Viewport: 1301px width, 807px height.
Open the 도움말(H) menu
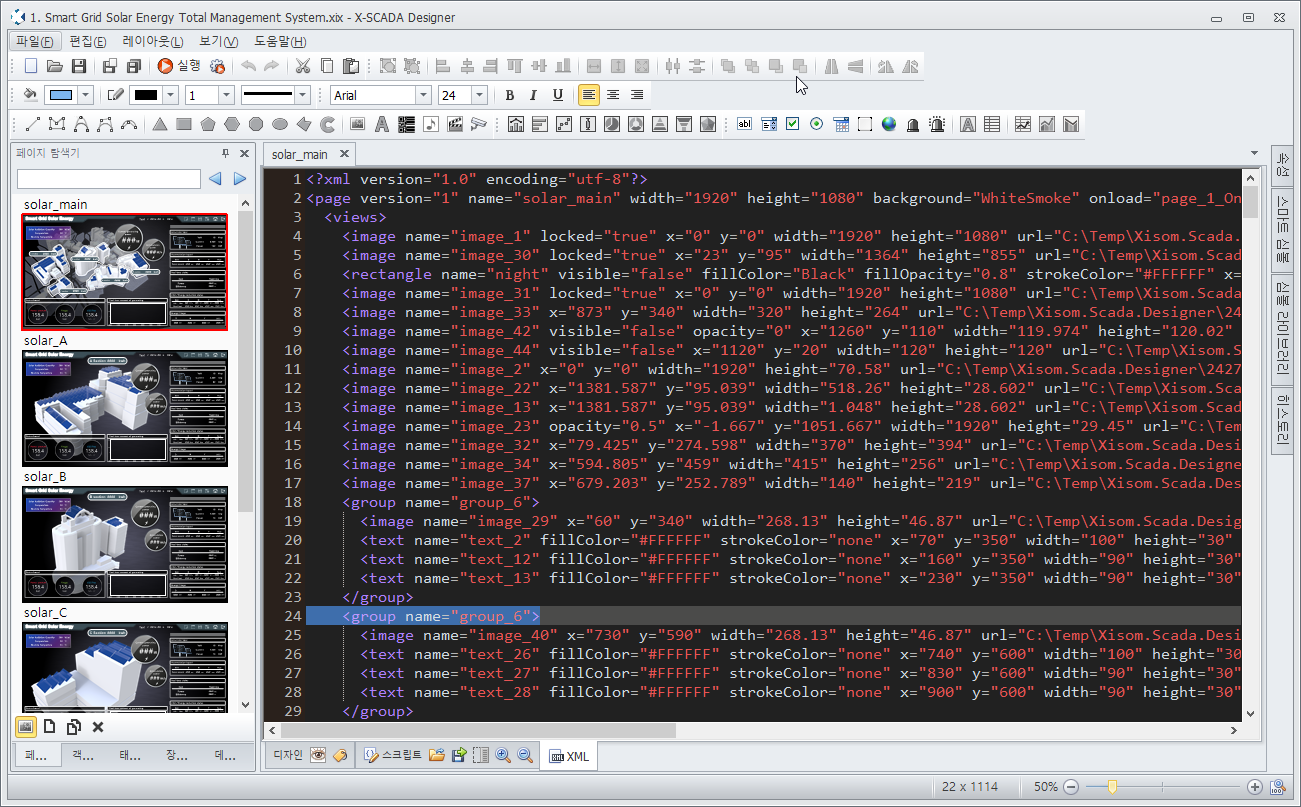(280, 41)
